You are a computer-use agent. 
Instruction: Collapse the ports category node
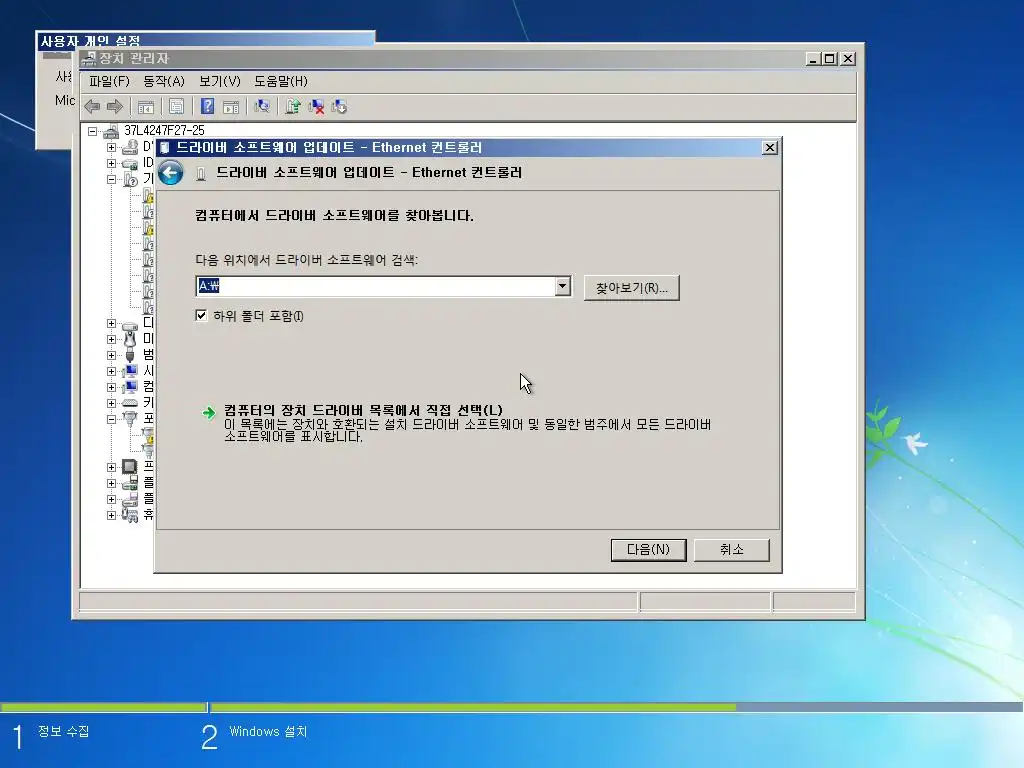tap(112, 419)
